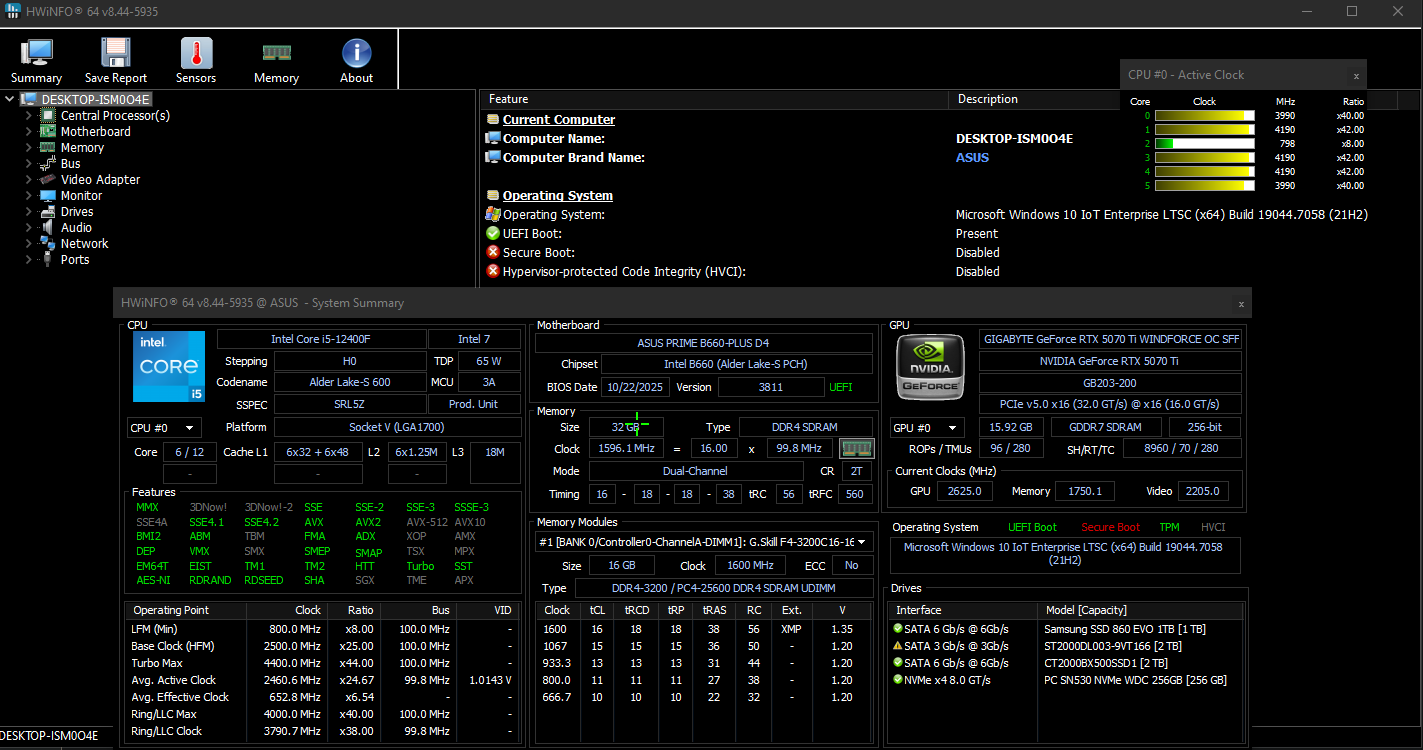
Task: Close the System Summary window
Action: tap(1241, 303)
